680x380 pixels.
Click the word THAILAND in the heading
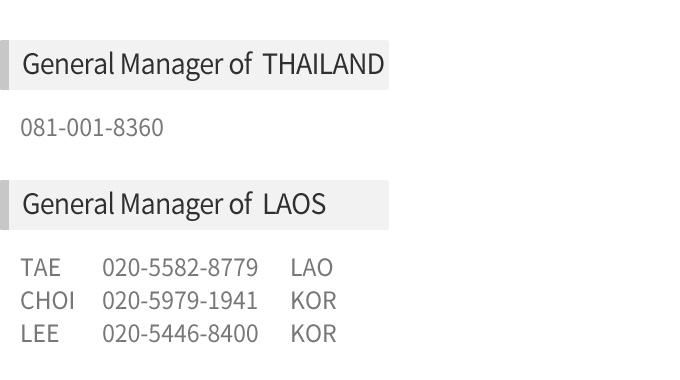coord(324,64)
